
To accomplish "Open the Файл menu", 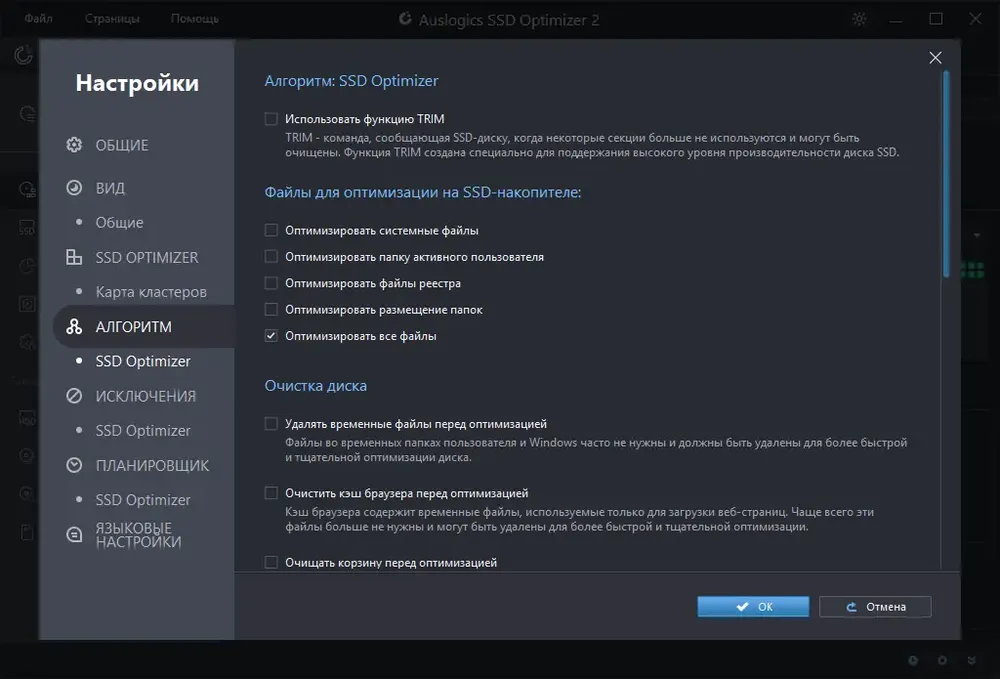I will [x=38, y=18].
